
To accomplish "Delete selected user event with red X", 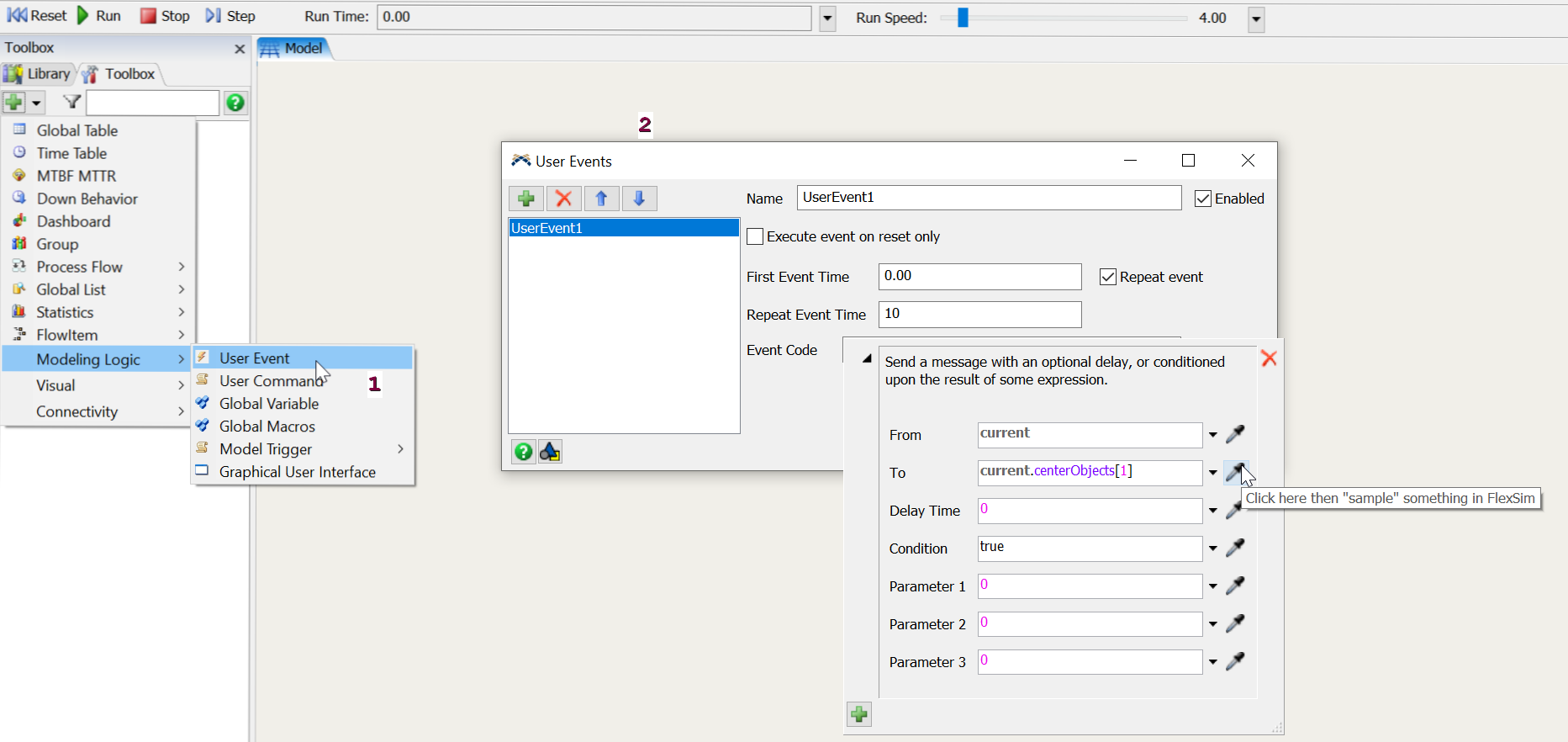I will pyautogui.click(x=563, y=199).
